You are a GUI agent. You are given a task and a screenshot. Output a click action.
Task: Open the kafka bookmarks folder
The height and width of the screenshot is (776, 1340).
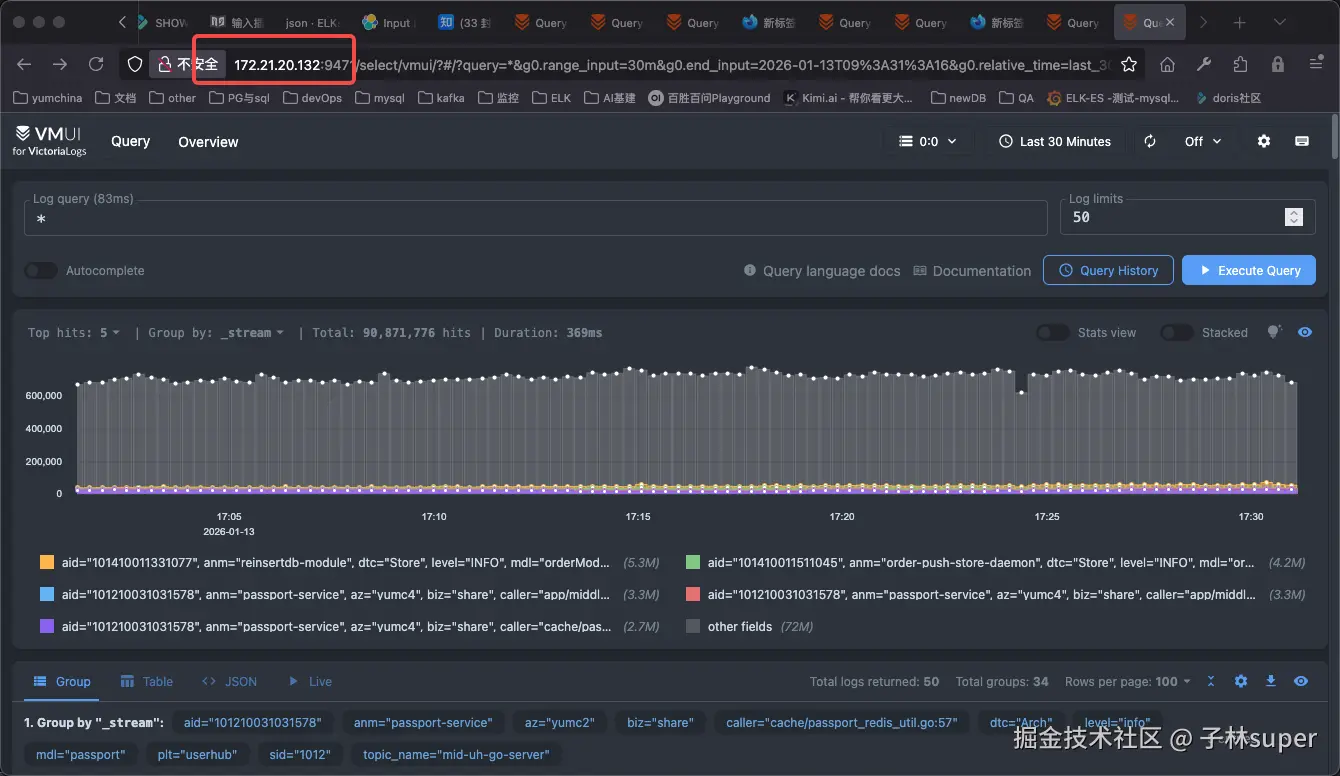pos(440,98)
